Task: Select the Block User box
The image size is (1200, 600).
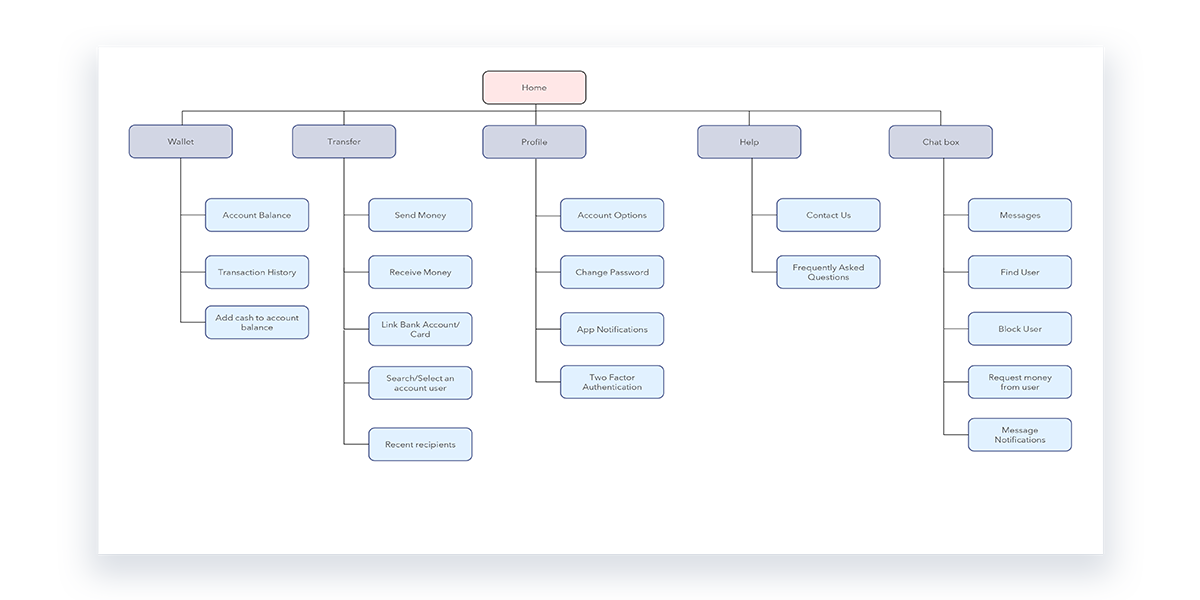Action: click(x=1020, y=328)
